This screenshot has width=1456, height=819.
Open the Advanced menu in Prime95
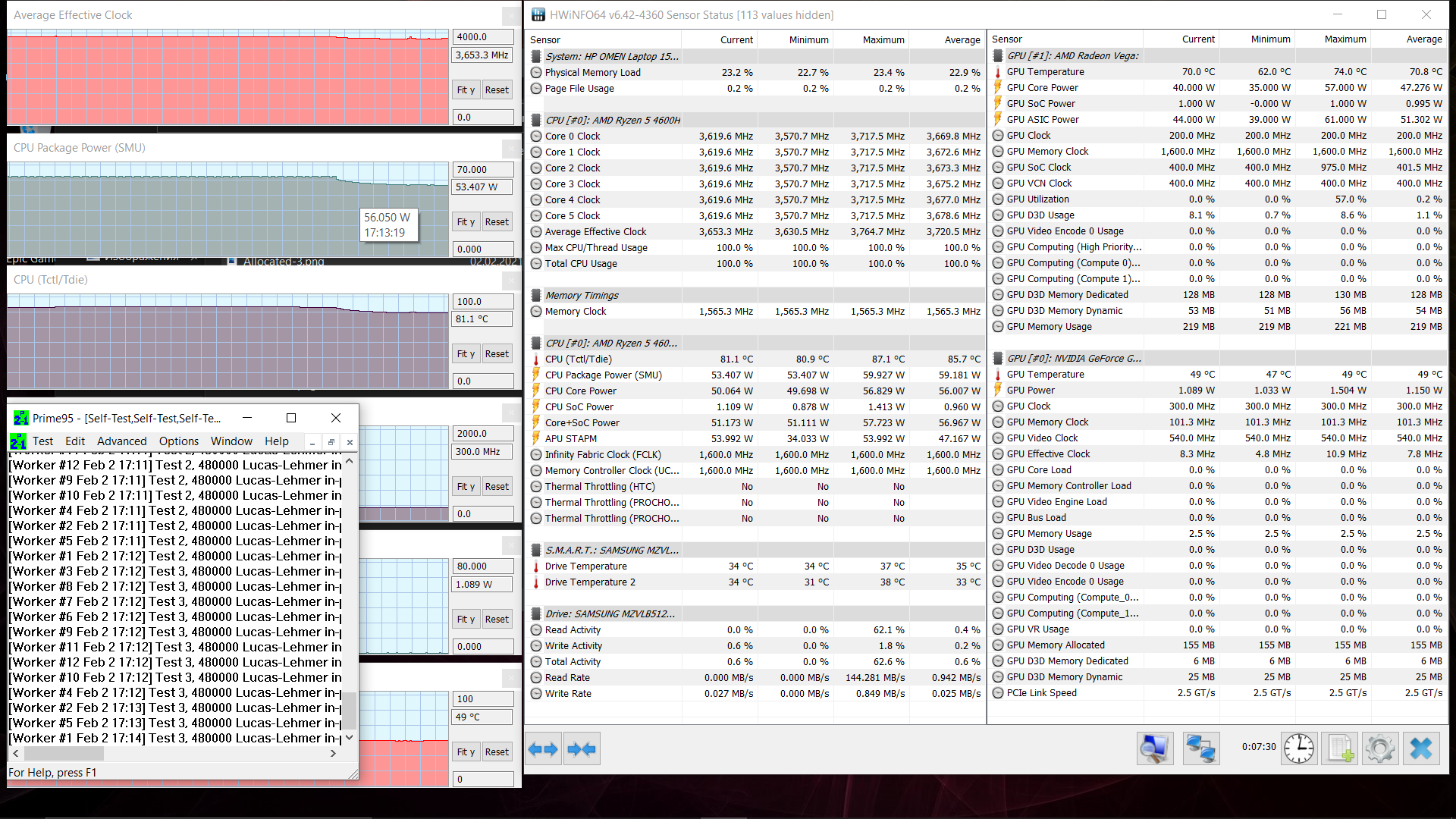pyautogui.click(x=122, y=441)
